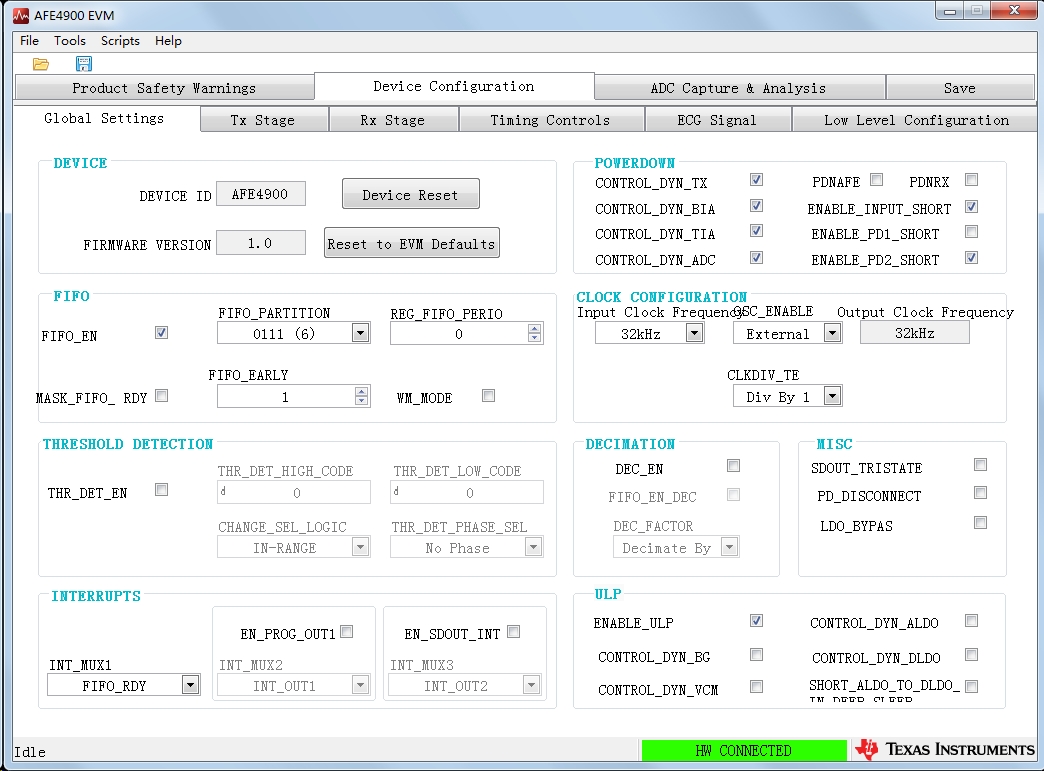Enable ENABLE_PD1_SHORT checkbox
The image size is (1044, 771).
[972, 232]
